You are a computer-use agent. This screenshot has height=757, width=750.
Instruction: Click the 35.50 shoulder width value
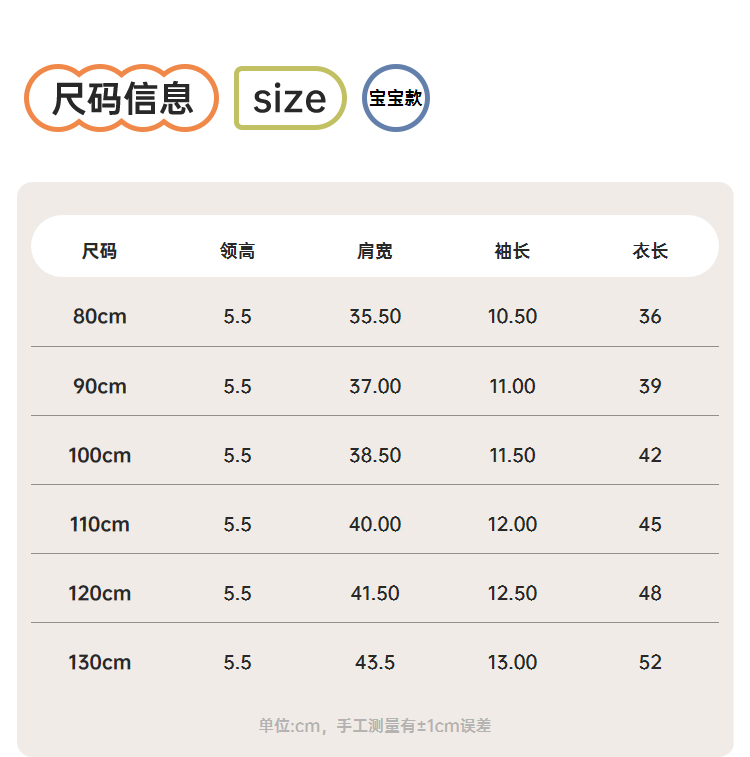(375, 316)
